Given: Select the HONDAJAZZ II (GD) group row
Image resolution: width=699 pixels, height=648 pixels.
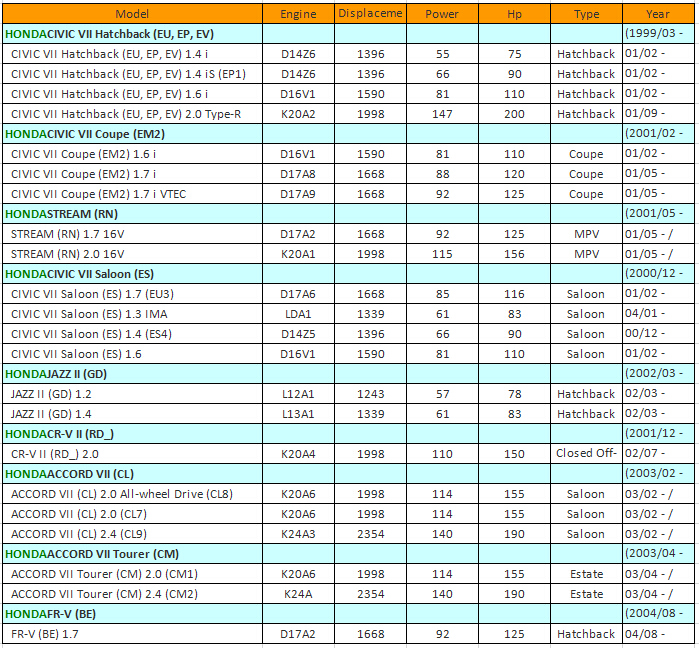Looking at the screenshot, I should (348, 374).
